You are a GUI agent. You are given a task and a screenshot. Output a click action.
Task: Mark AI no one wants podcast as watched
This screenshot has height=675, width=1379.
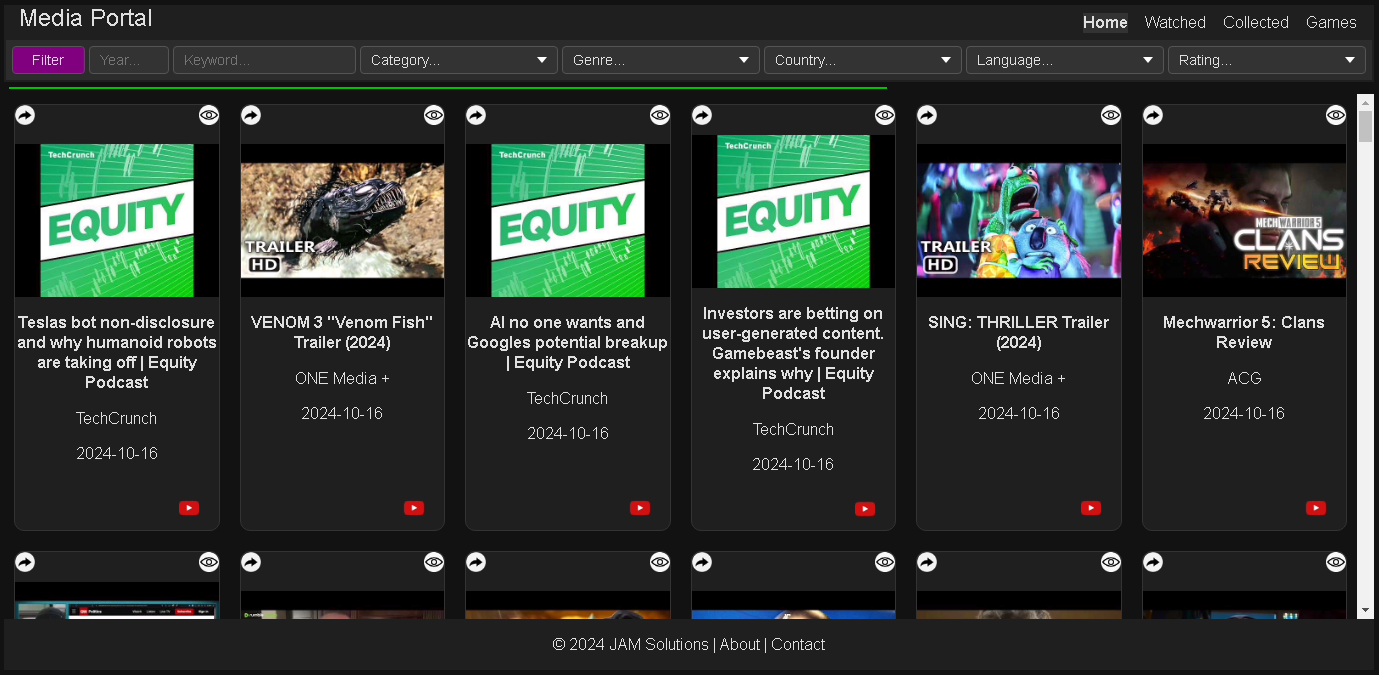[660, 116]
